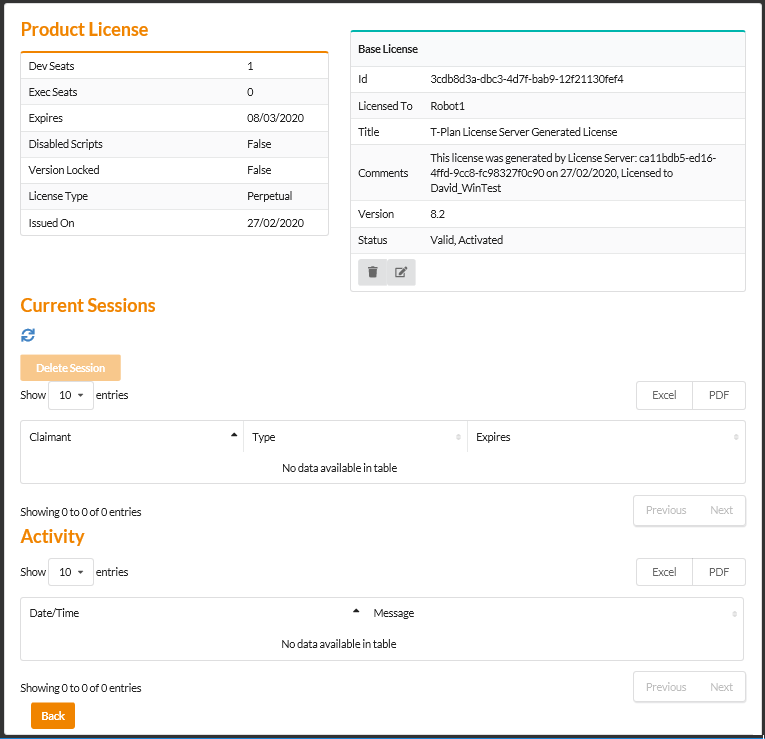765x739 pixels.
Task: Click the edit pencil icon under Base License
Action: pyautogui.click(x=401, y=272)
